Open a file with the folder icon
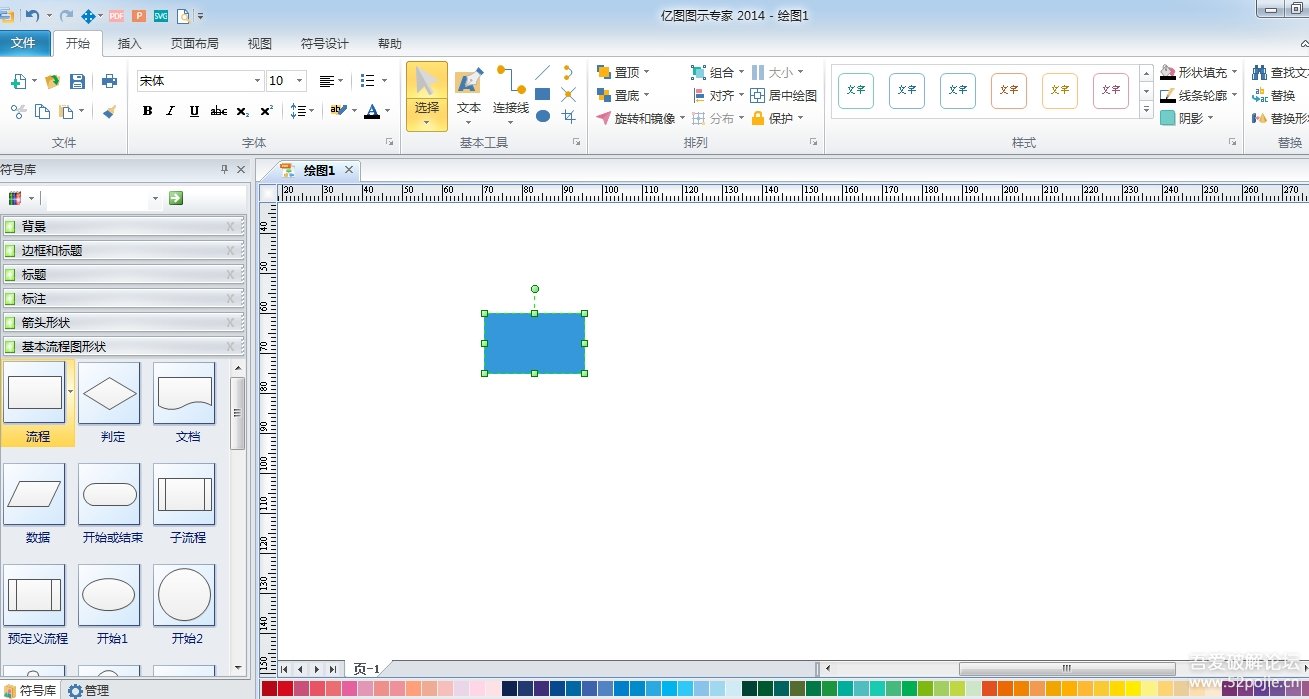Viewport: 1309px width, 699px height. 52,82
